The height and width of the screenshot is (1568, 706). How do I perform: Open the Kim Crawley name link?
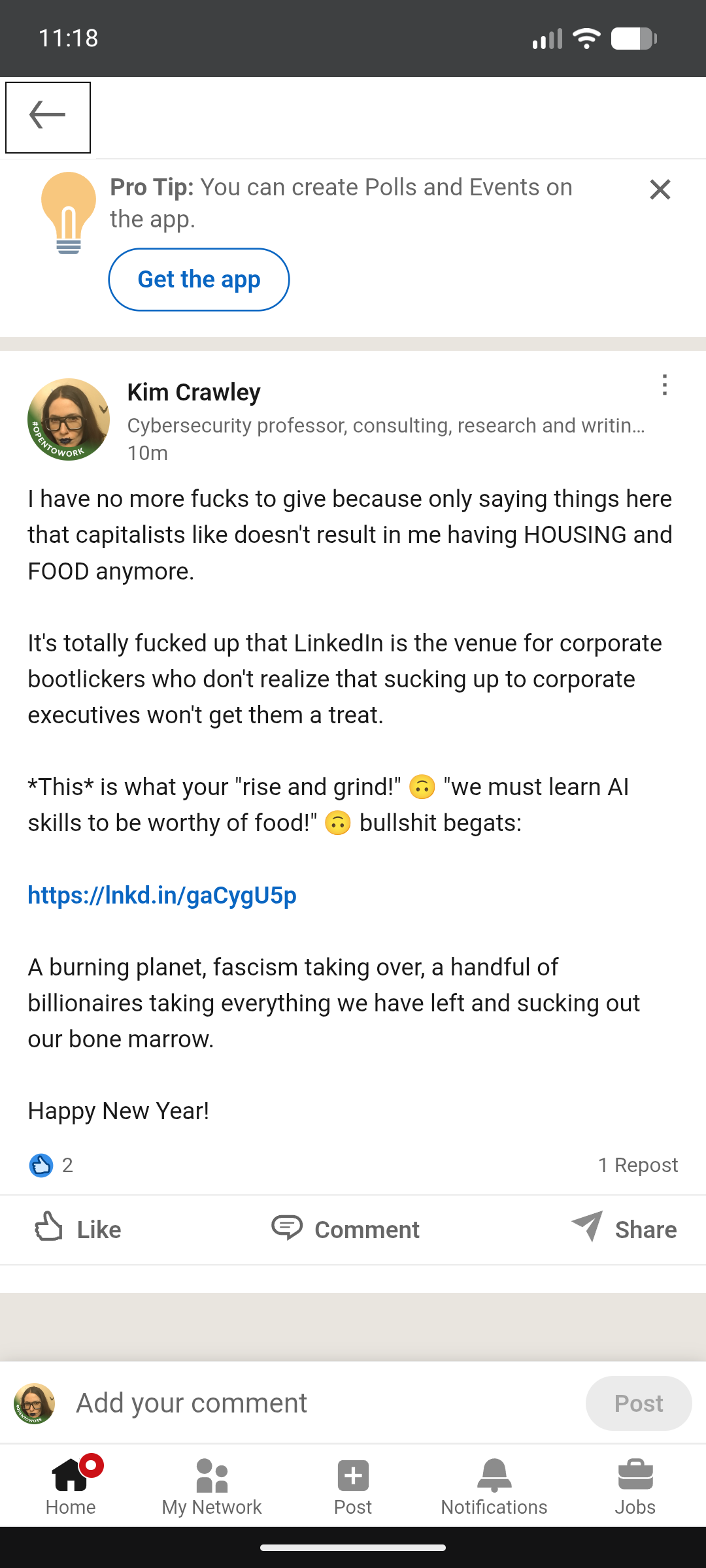[x=193, y=392]
